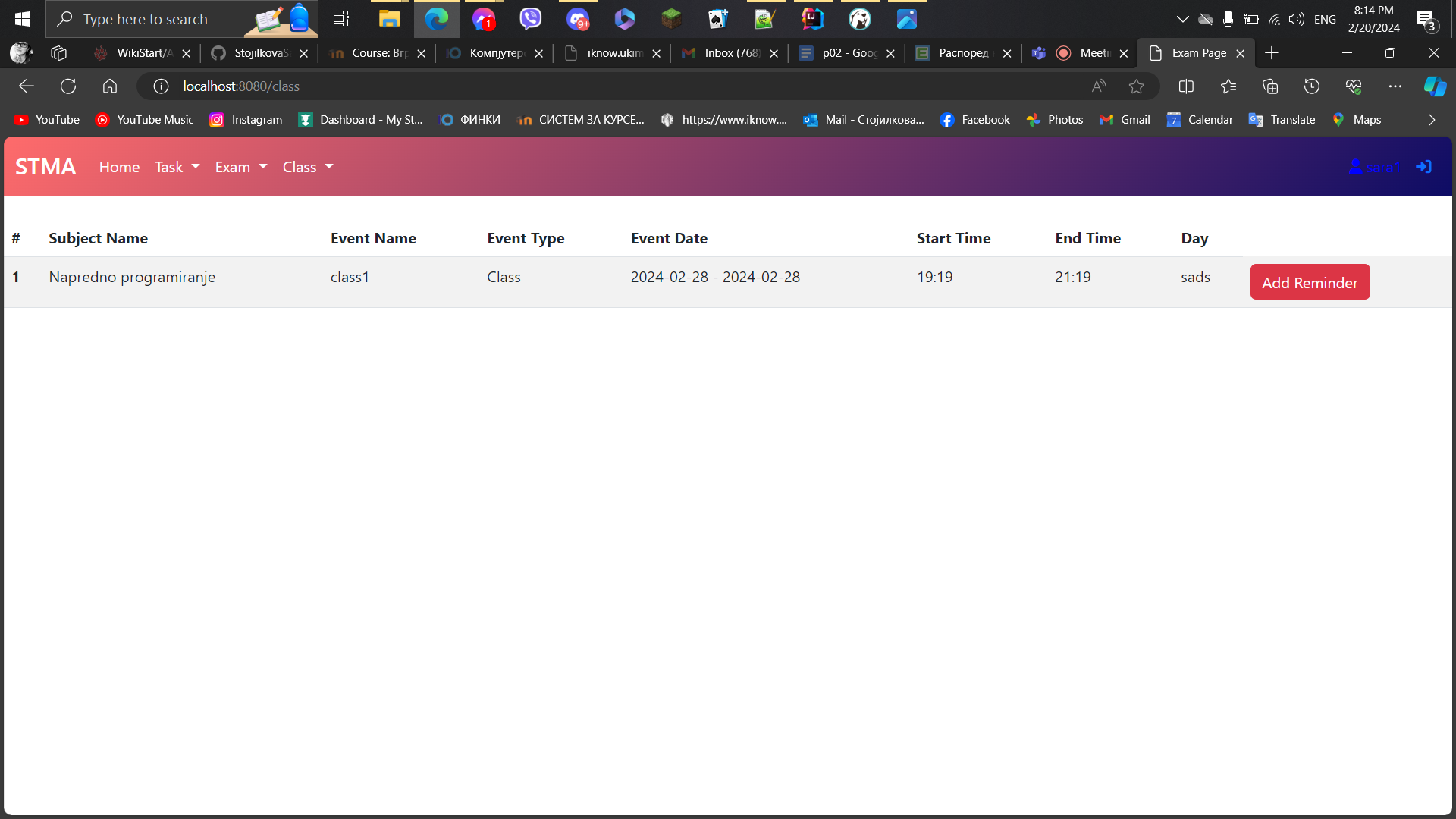Expand the Task dropdown menu

(x=177, y=167)
